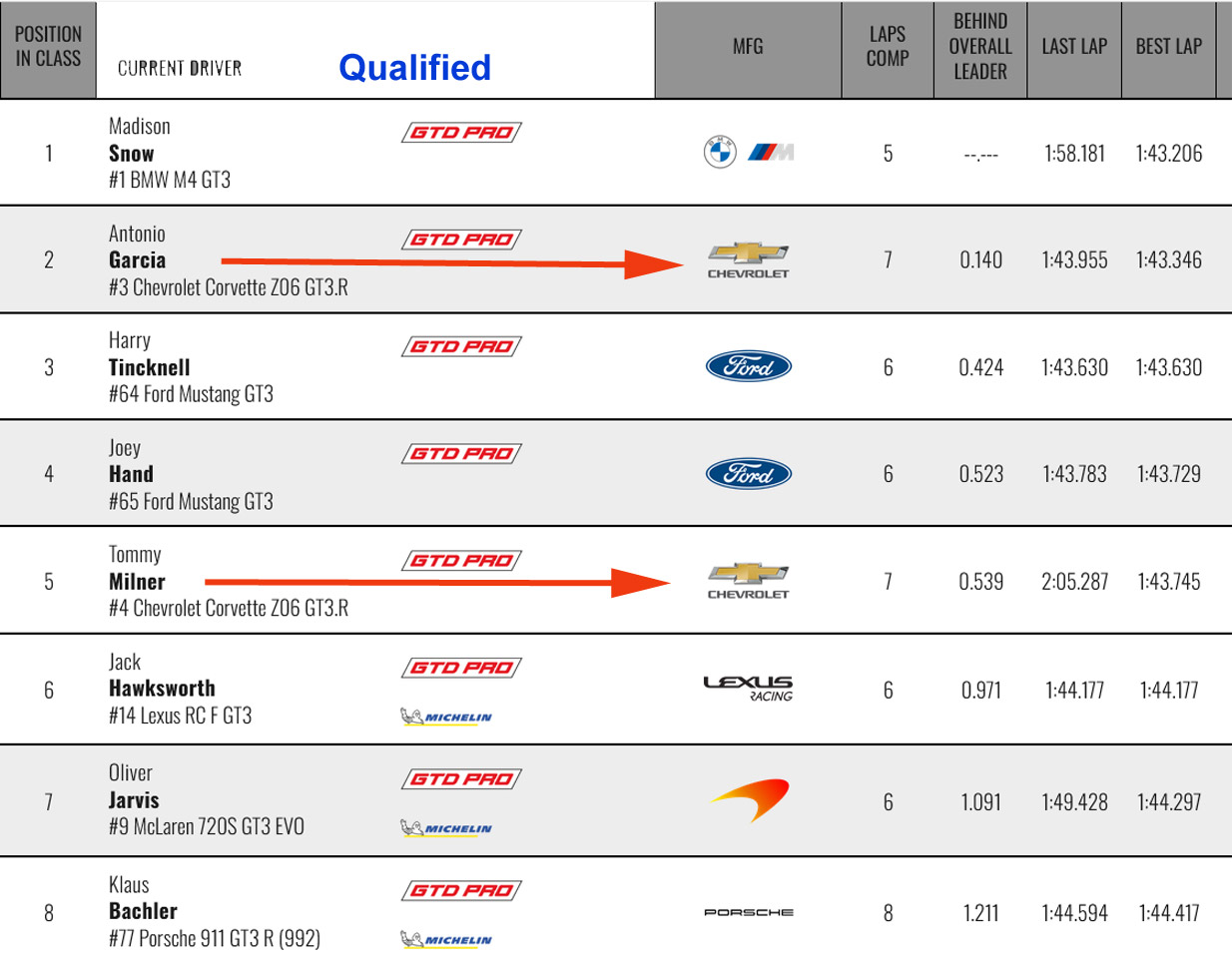
Task: Click the Lexus Racing logo
Action: click(x=748, y=689)
